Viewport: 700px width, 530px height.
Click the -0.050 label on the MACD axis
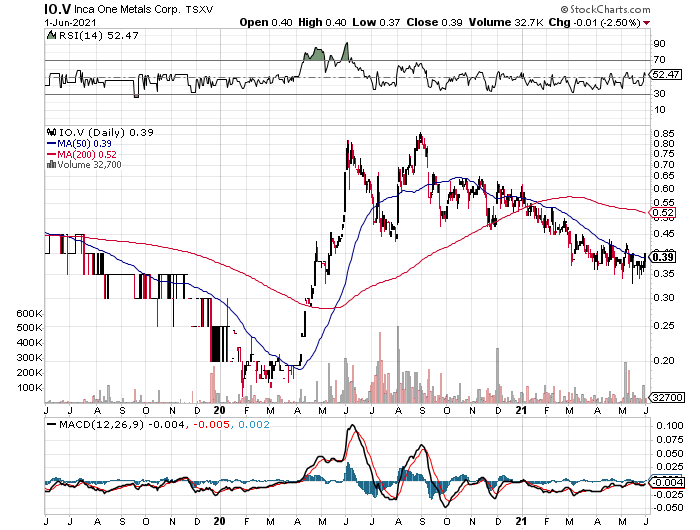pyautogui.click(x=668, y=508)
